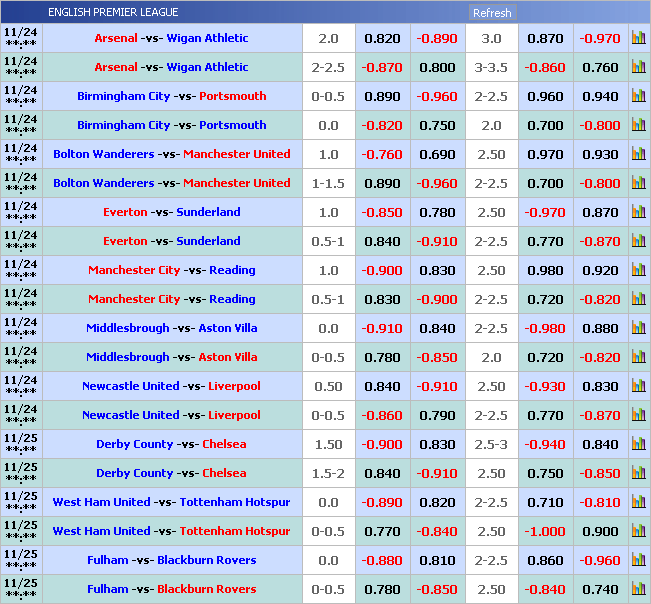
Task: Open chart icon for Fulham row with 0-0.5 handicap
Action: (638, 589)
